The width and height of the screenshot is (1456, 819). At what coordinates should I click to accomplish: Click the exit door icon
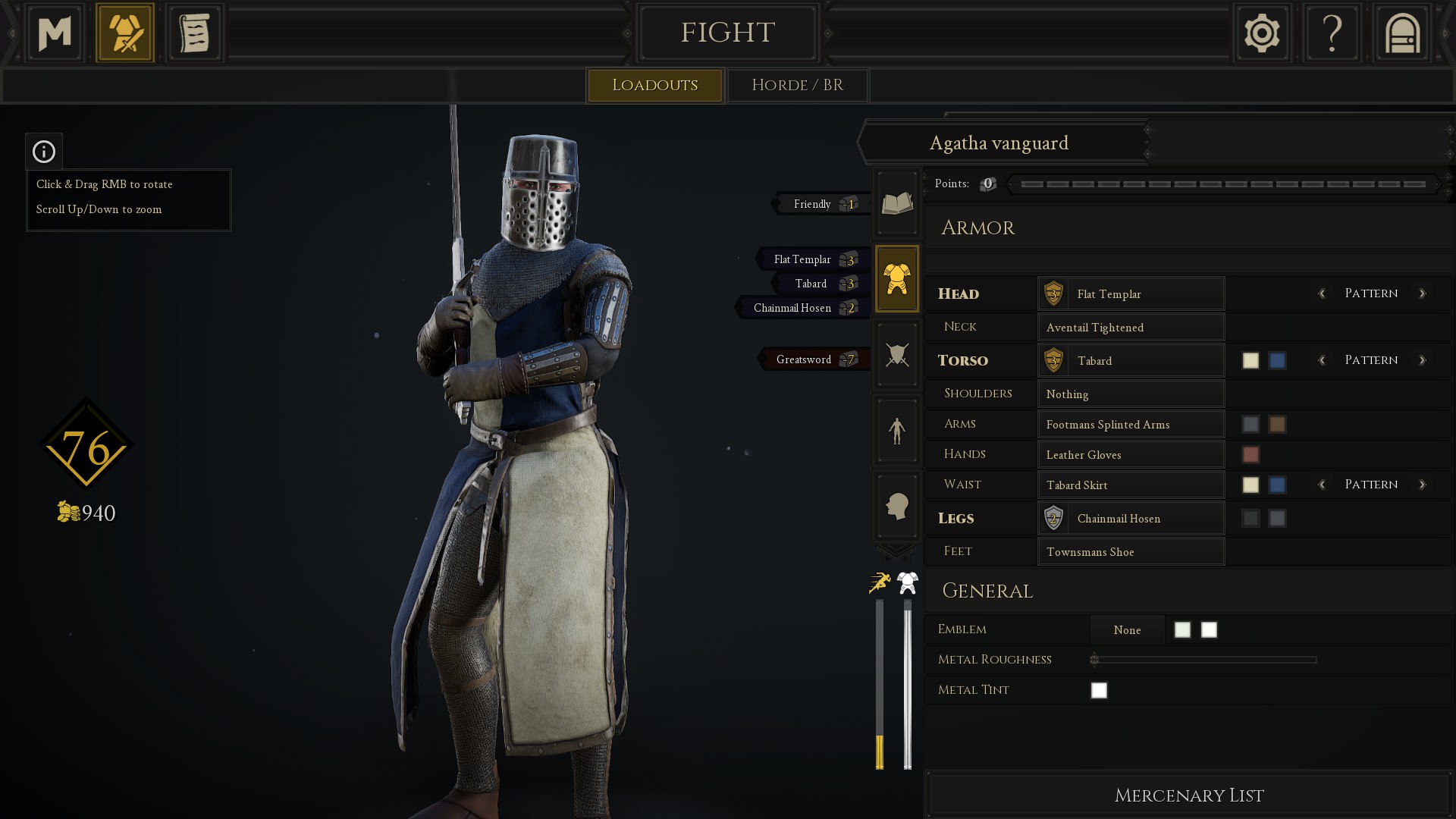[1402, 33]
